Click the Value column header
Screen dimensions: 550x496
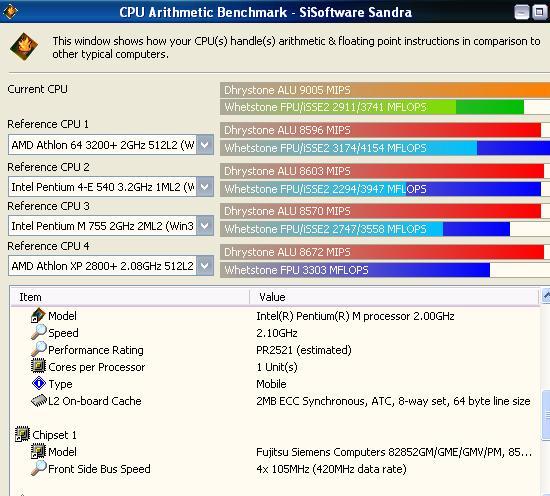394,297
